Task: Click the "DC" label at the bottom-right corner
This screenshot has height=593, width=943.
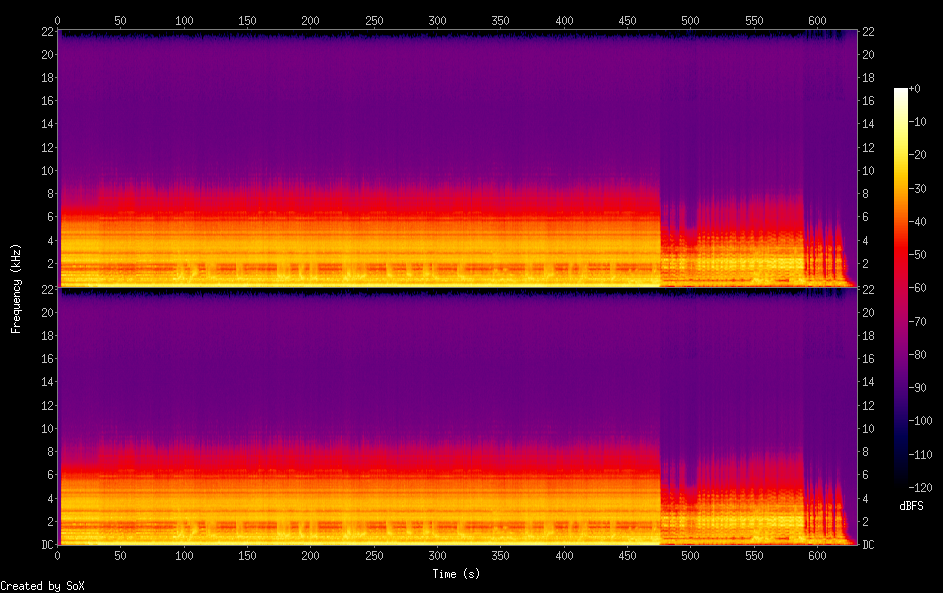Action: (869, 545)
